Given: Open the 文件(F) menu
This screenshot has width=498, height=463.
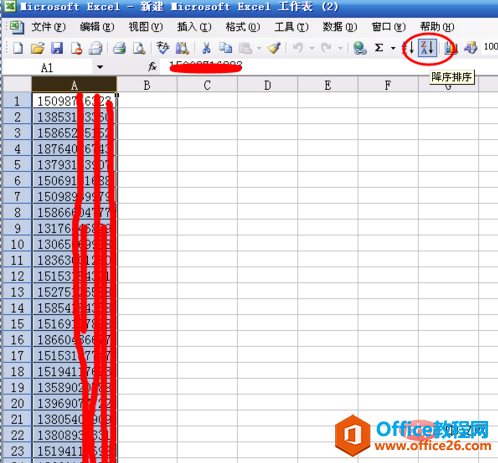Looking at the screenshot, I should pos(48,27).
